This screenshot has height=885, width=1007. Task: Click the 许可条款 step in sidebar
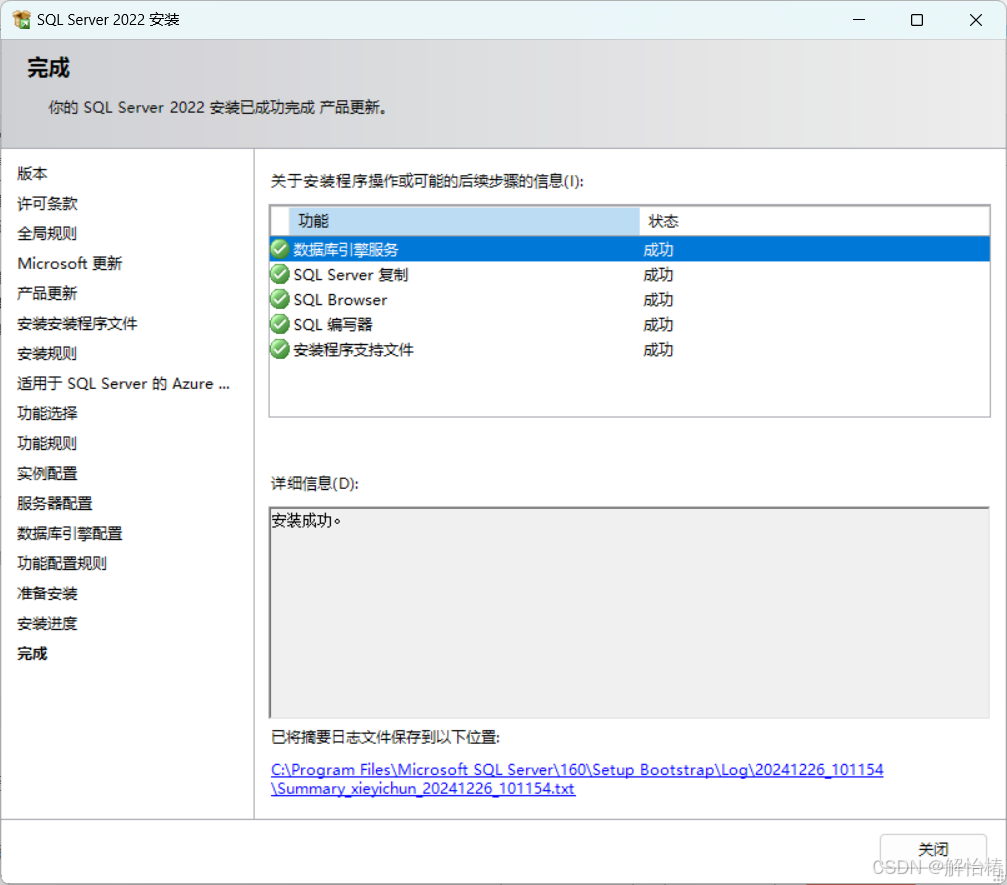(x=47, y=204)
